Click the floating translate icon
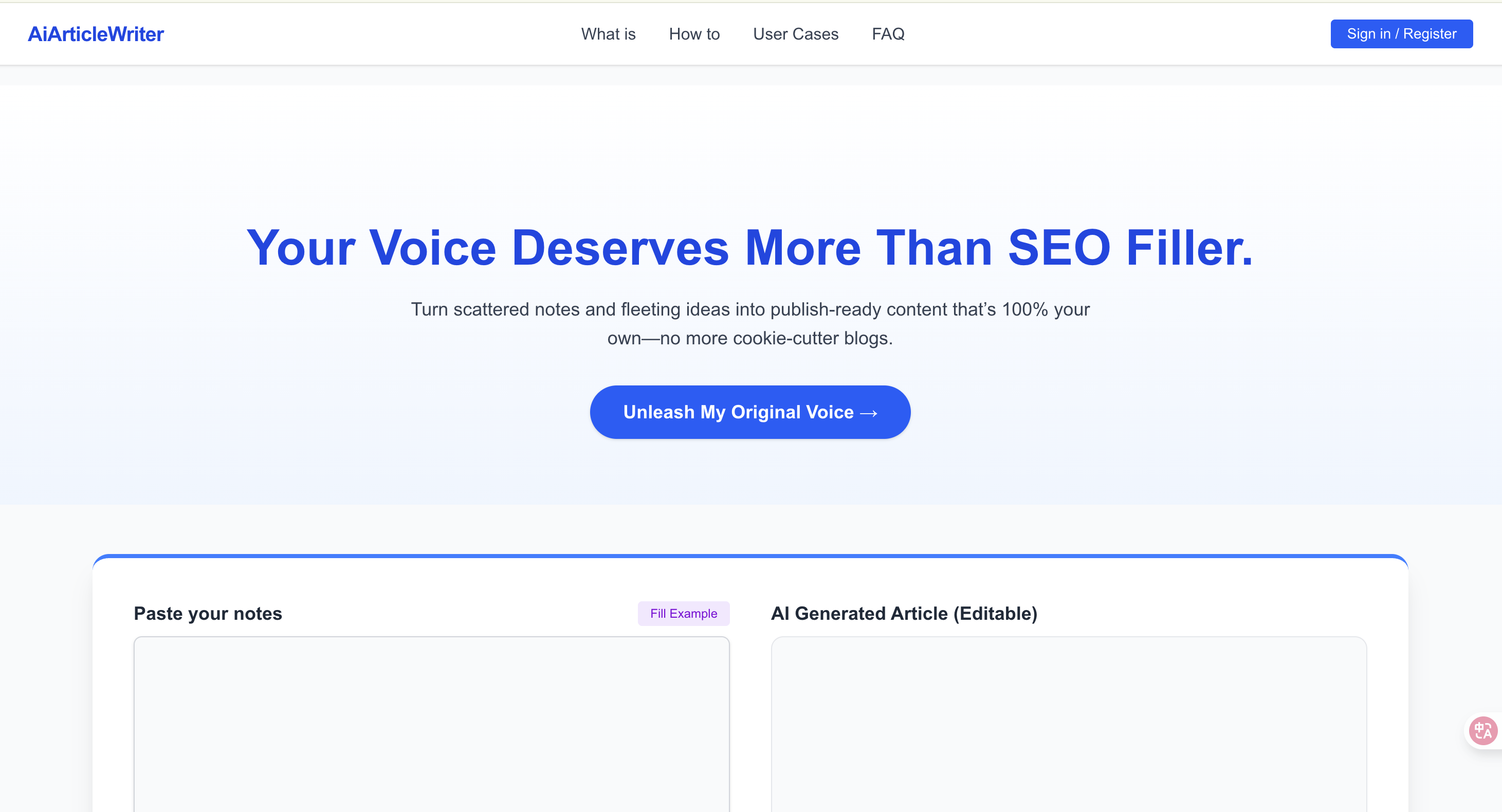Screen dimensions: 1502x812 pyautogui.click(x=1483, y=730)
